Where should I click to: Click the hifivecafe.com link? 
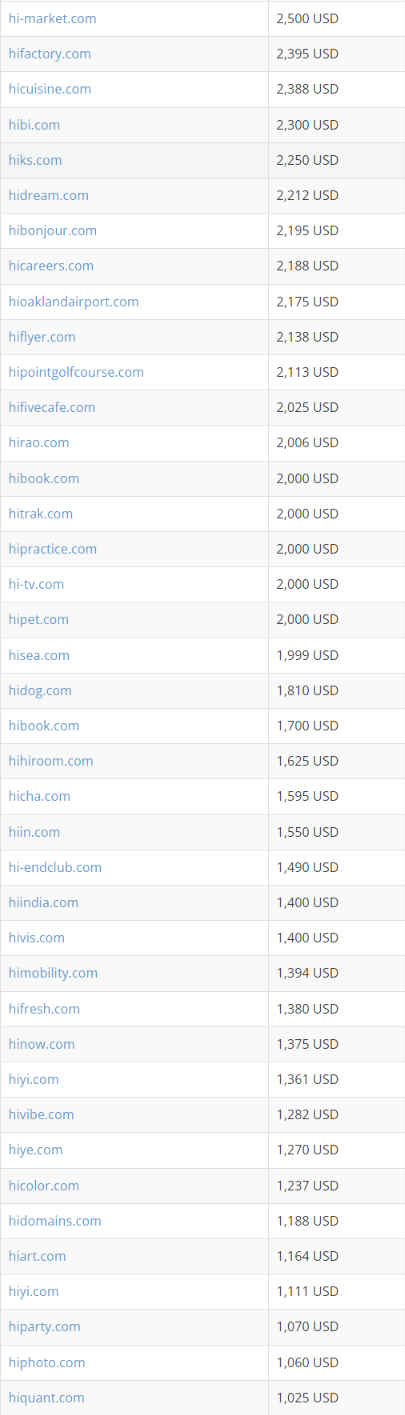[52, 407]
